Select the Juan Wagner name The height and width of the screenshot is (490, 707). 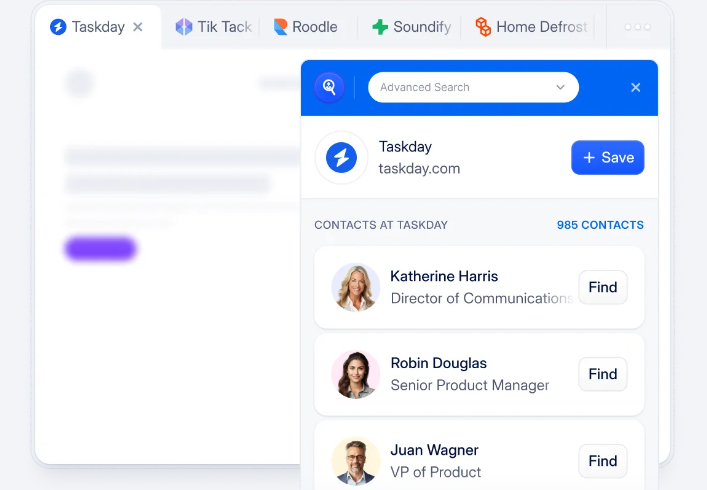(x=434, y=450)
